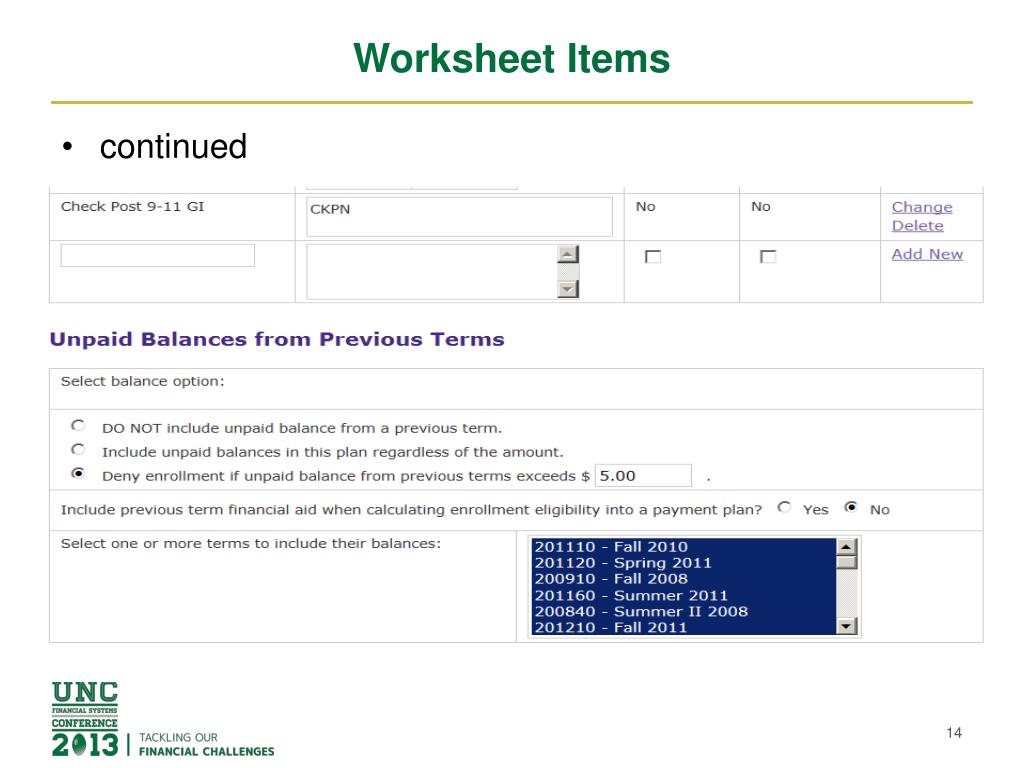
Task: Select term 201160 - Summer 2011
Action: point(683,596)
